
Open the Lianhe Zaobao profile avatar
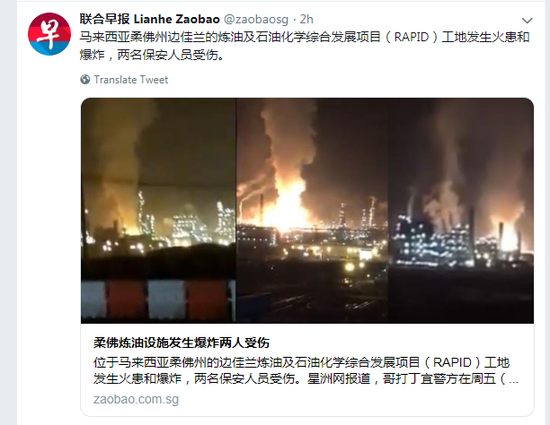point(49,34)
